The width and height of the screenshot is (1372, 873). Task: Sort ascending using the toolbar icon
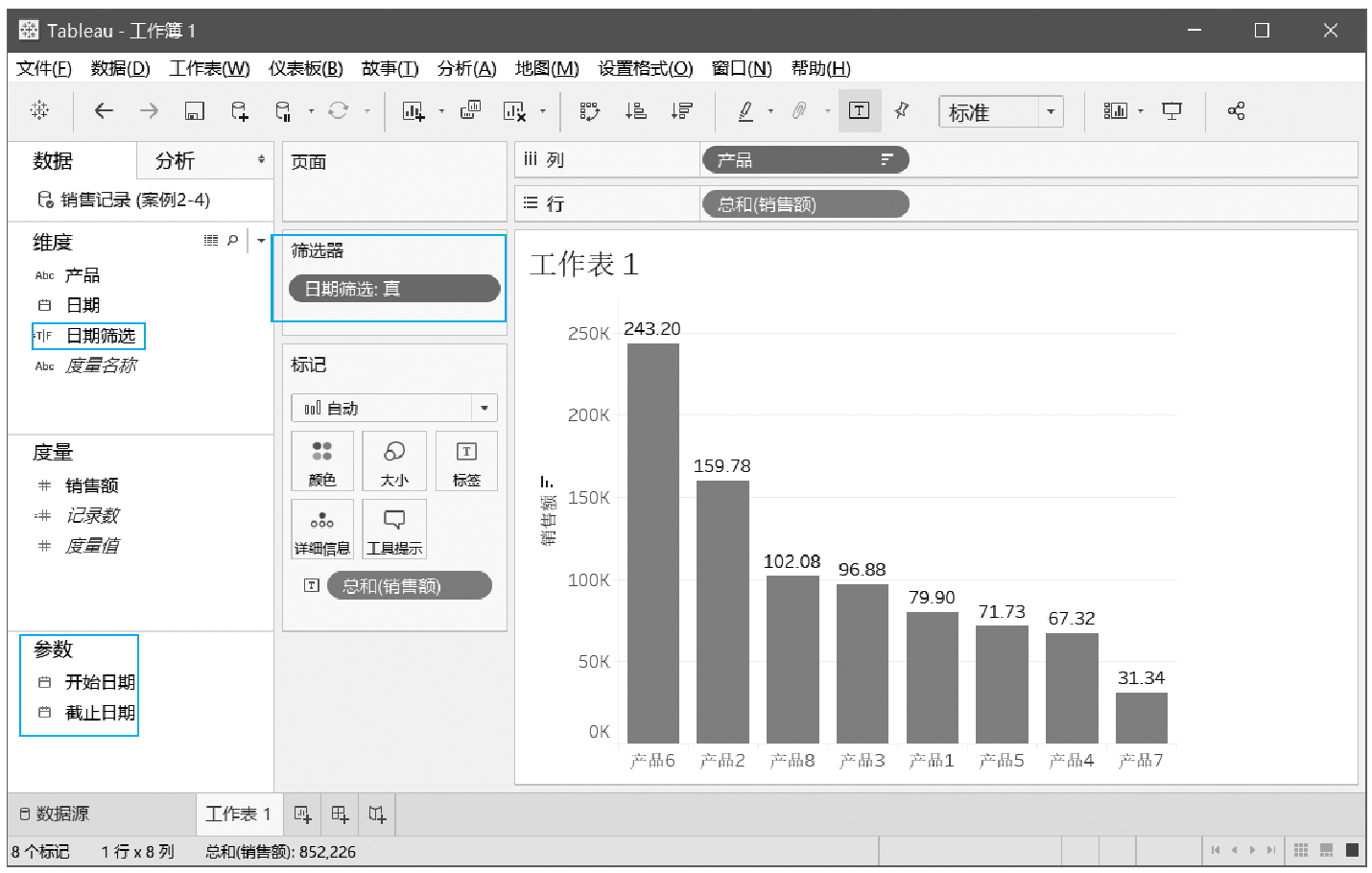[635, 111]
